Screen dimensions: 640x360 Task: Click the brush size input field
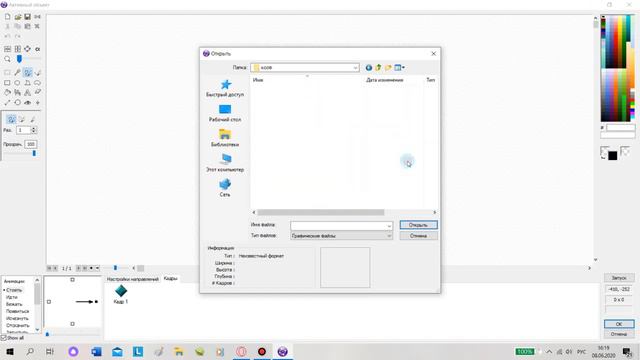[x=23, y=130]
